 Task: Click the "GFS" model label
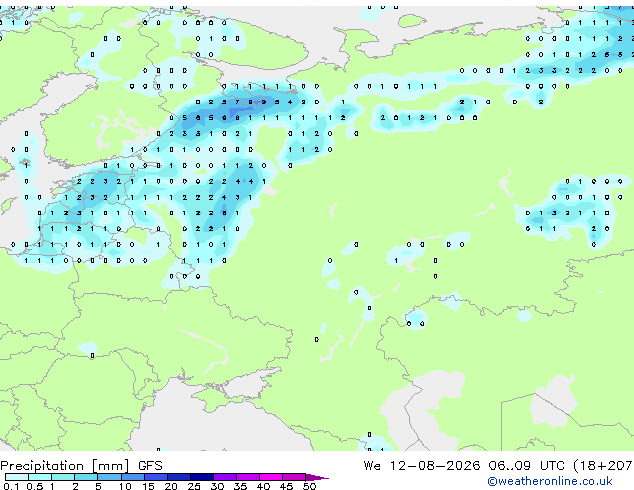tap(150, 466)
